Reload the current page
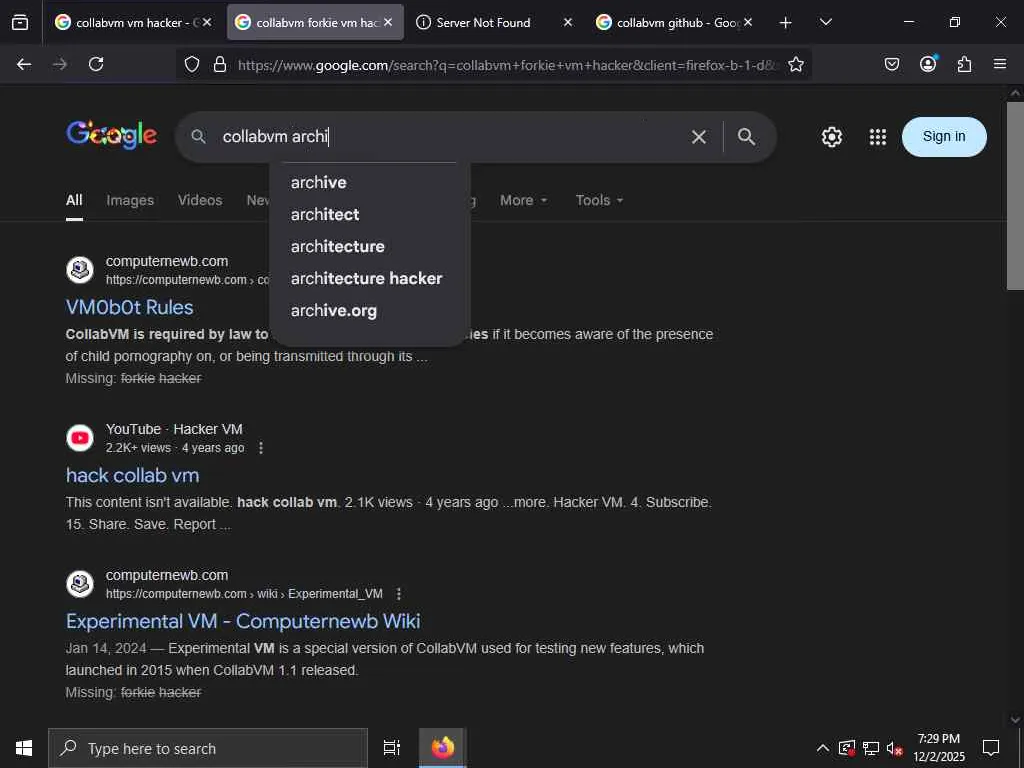The image size is (1024, 768). tap(96, 64)
